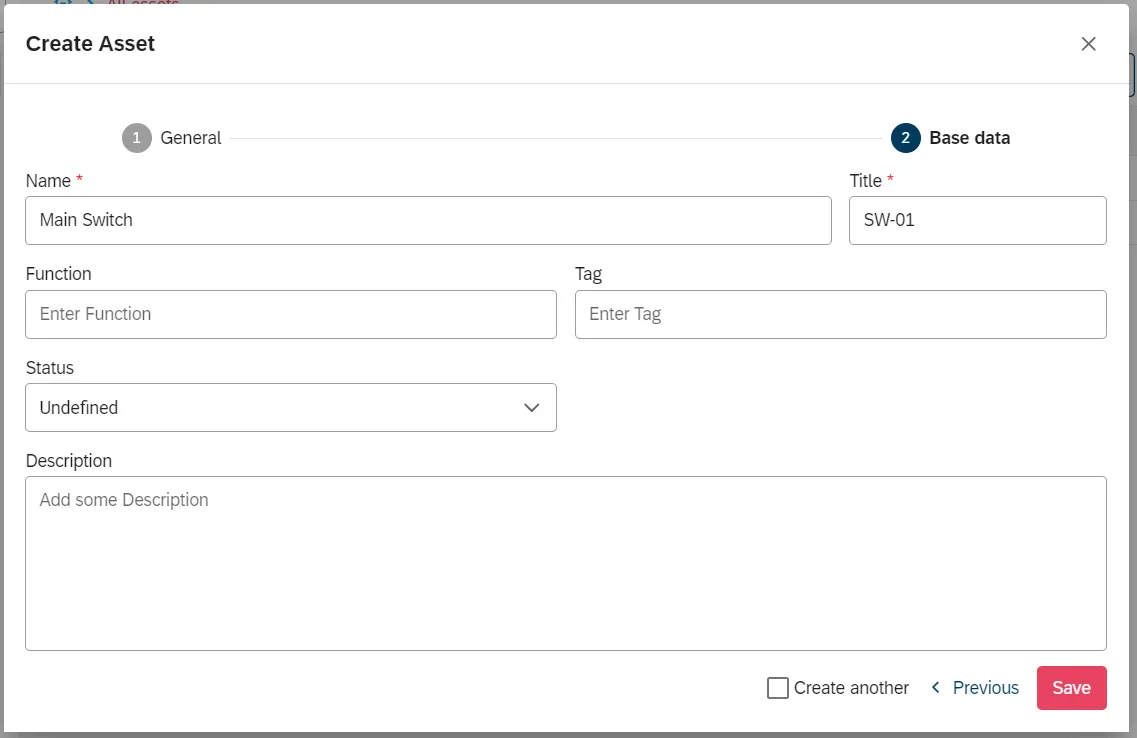The image size is (1137, 738).
Task: Click the Create another label text
Action: (x=851, y=688)
